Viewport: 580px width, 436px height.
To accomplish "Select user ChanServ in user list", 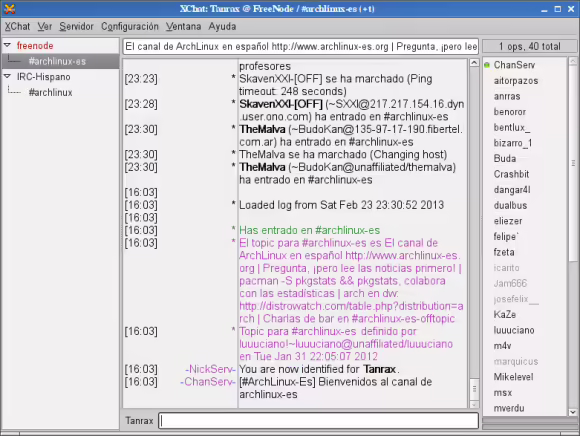I will tap(514, 65).
